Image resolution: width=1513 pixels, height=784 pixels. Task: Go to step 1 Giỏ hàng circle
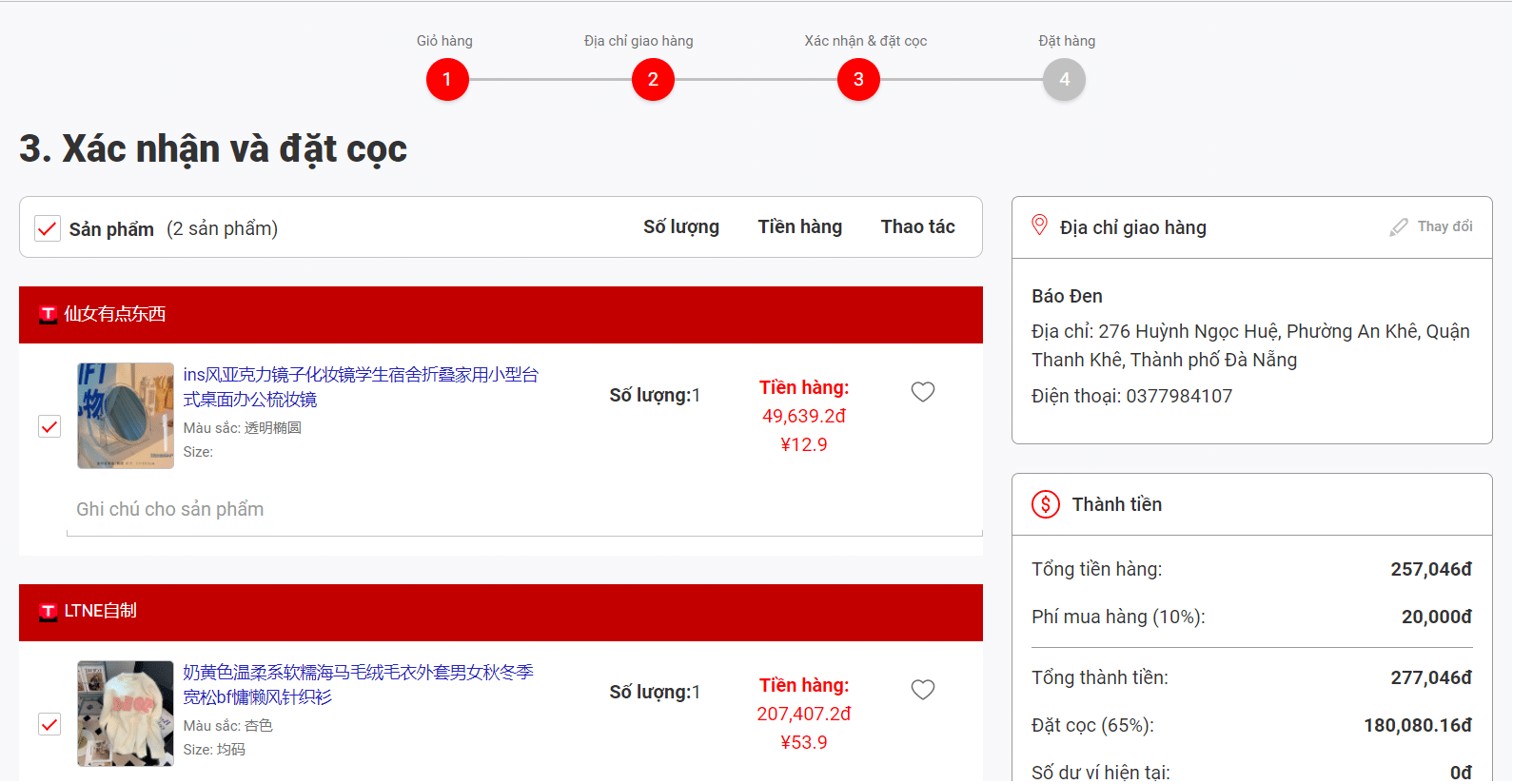pyautogui.click(x=447, y=80)
